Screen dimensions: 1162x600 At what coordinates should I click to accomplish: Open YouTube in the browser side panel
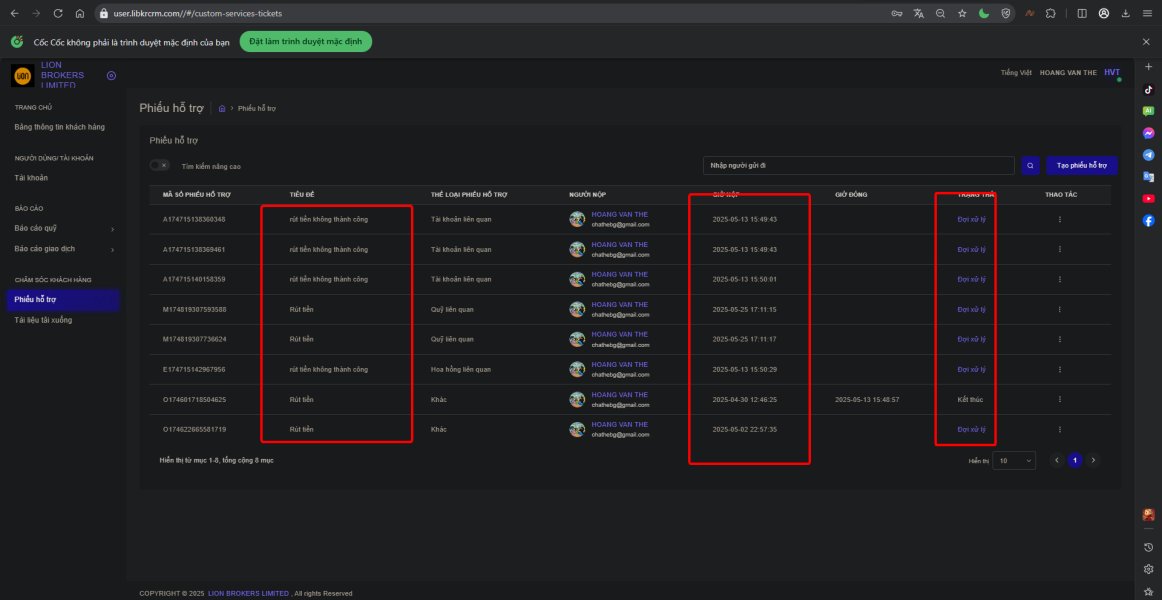[1149, 199]
